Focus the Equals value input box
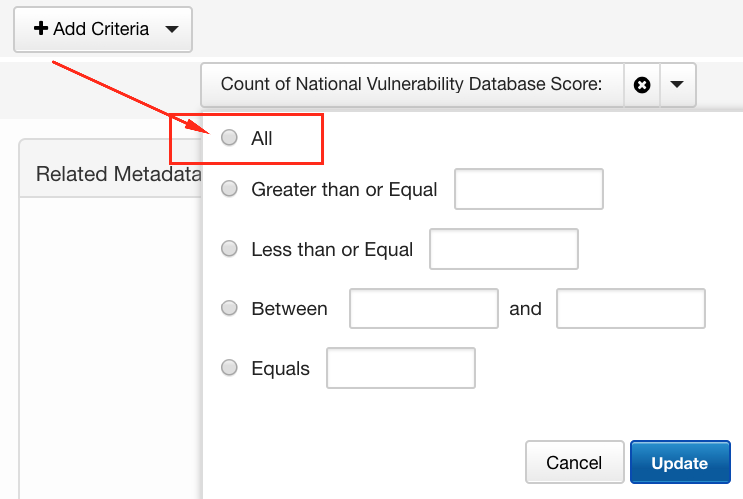The height and width of the screenshot is (499, 743). pyautogui.click(x=400, y=368)
